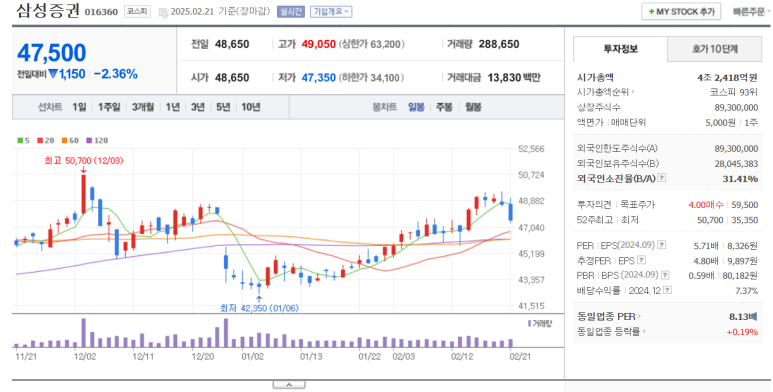Screen dimensions: 773x392
Task: Open the 기업개요 dropdown
Action: (331, 11)
